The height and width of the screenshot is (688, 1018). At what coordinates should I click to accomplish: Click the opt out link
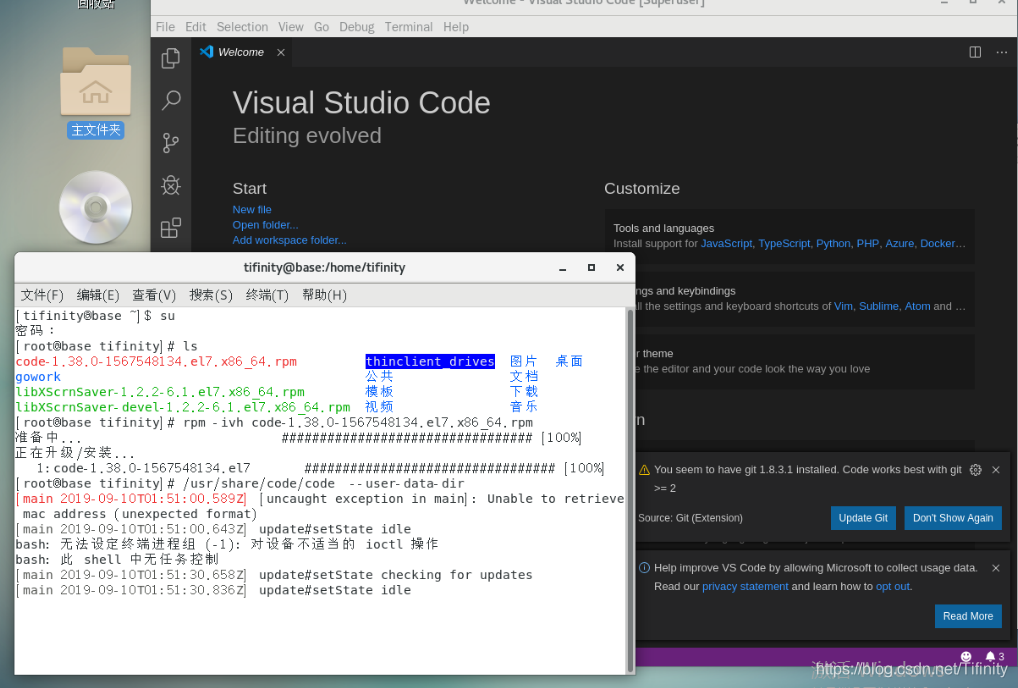coord(893,587)
